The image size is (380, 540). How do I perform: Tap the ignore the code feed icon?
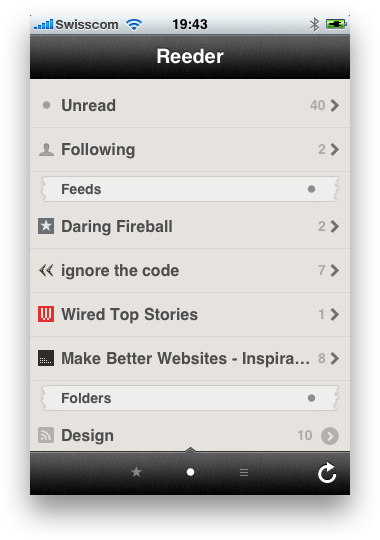click(x=46, y=271)
